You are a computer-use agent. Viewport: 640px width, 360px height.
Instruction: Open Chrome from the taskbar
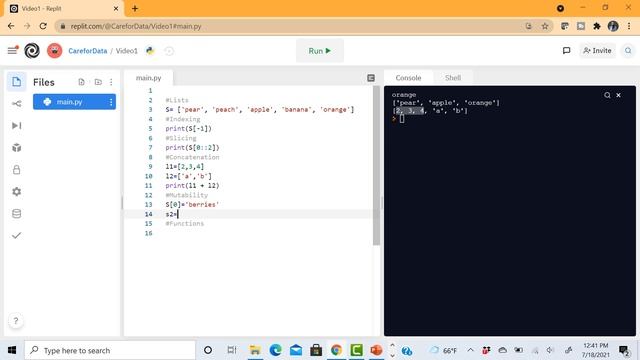point(336,350)
